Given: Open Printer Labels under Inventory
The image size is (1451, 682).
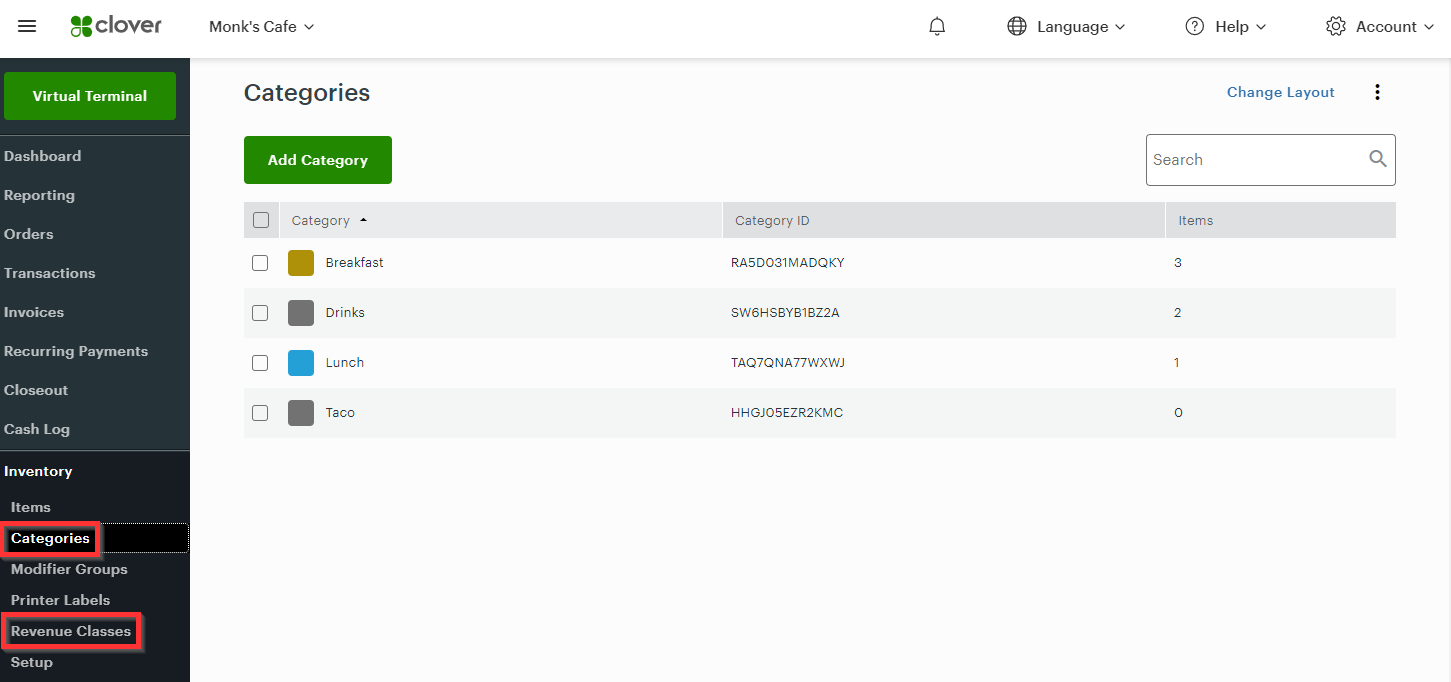Looking at the screenshot, I should tap(60, 600).
